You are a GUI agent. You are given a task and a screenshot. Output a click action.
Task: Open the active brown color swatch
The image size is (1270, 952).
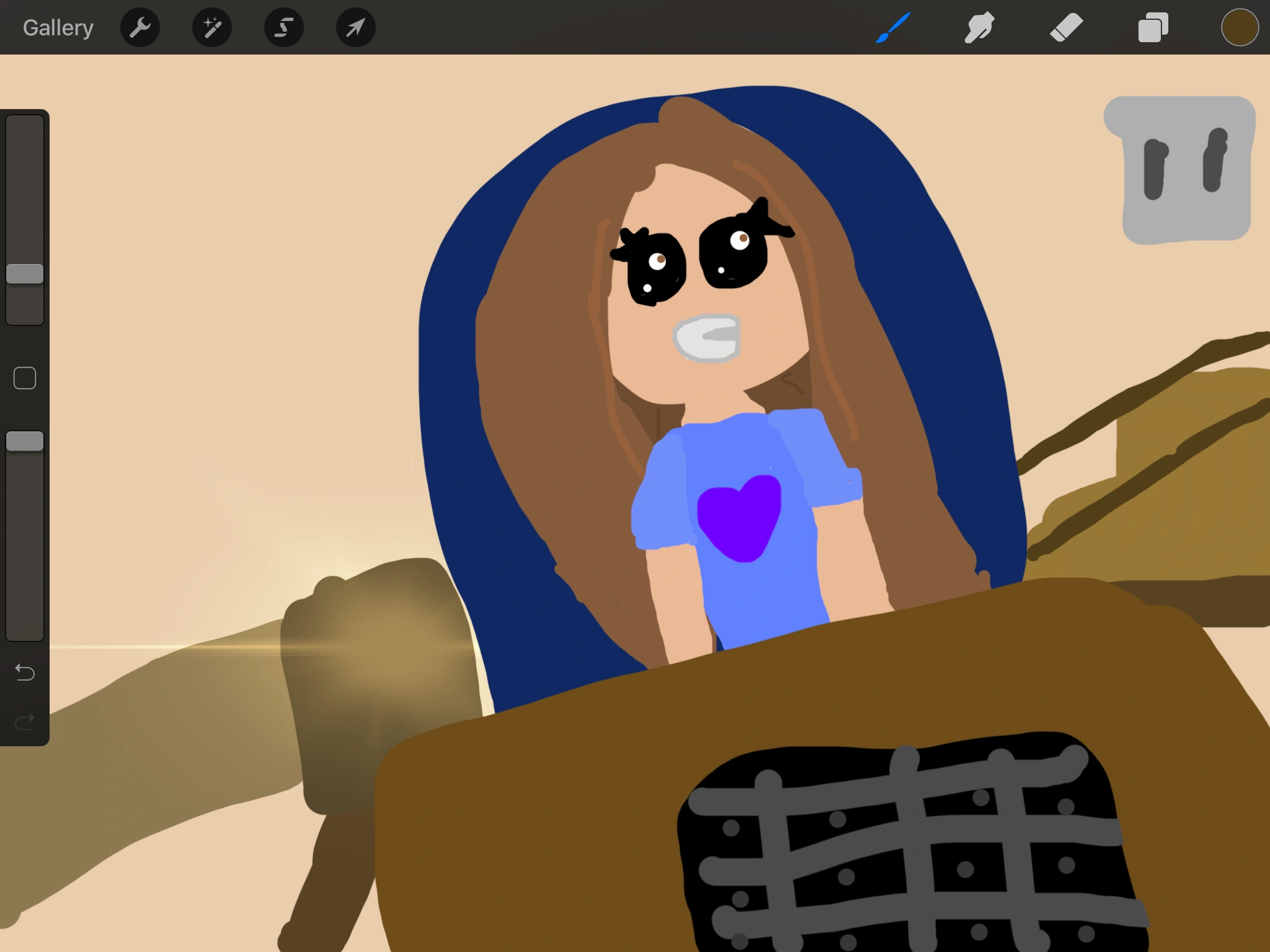1240,28
